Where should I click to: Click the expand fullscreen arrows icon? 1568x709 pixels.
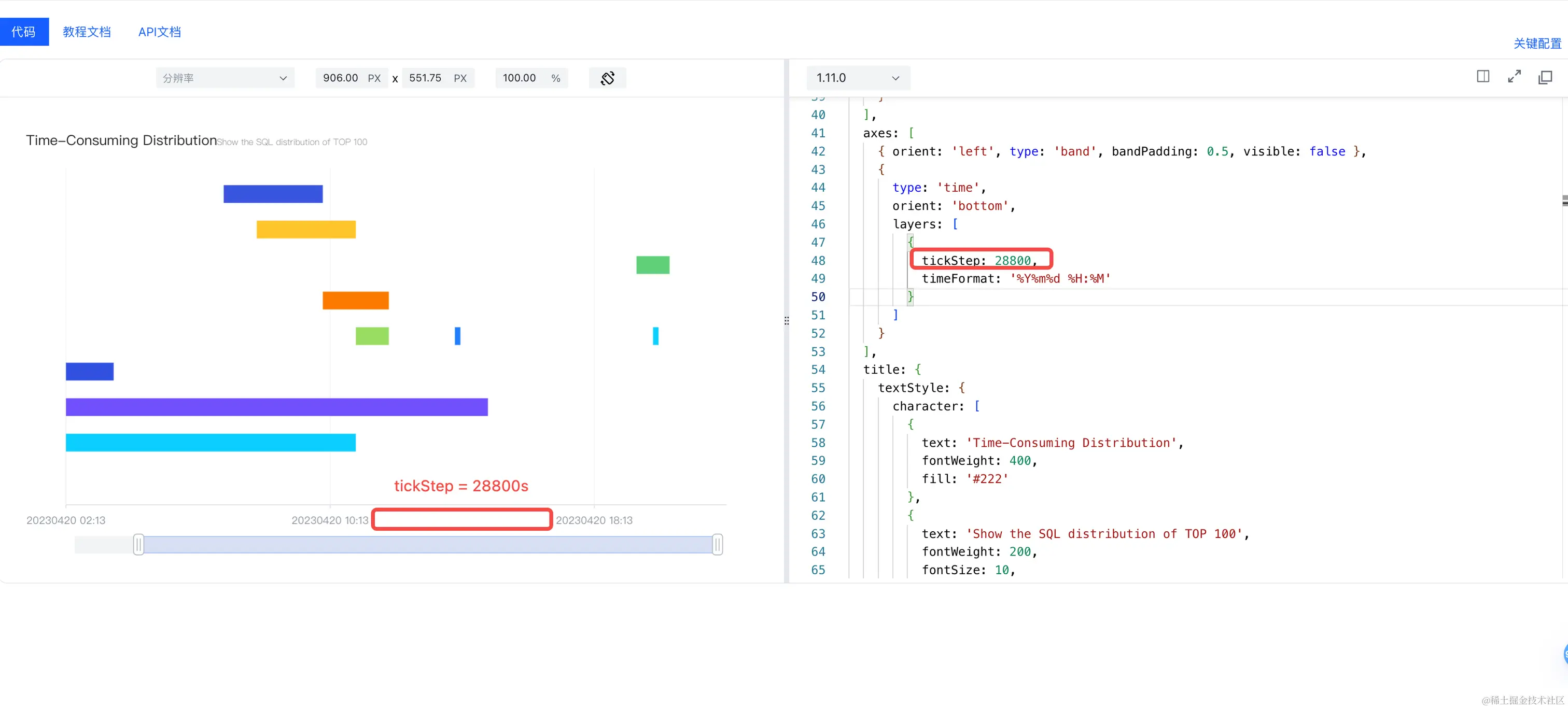pos(1514,77)
